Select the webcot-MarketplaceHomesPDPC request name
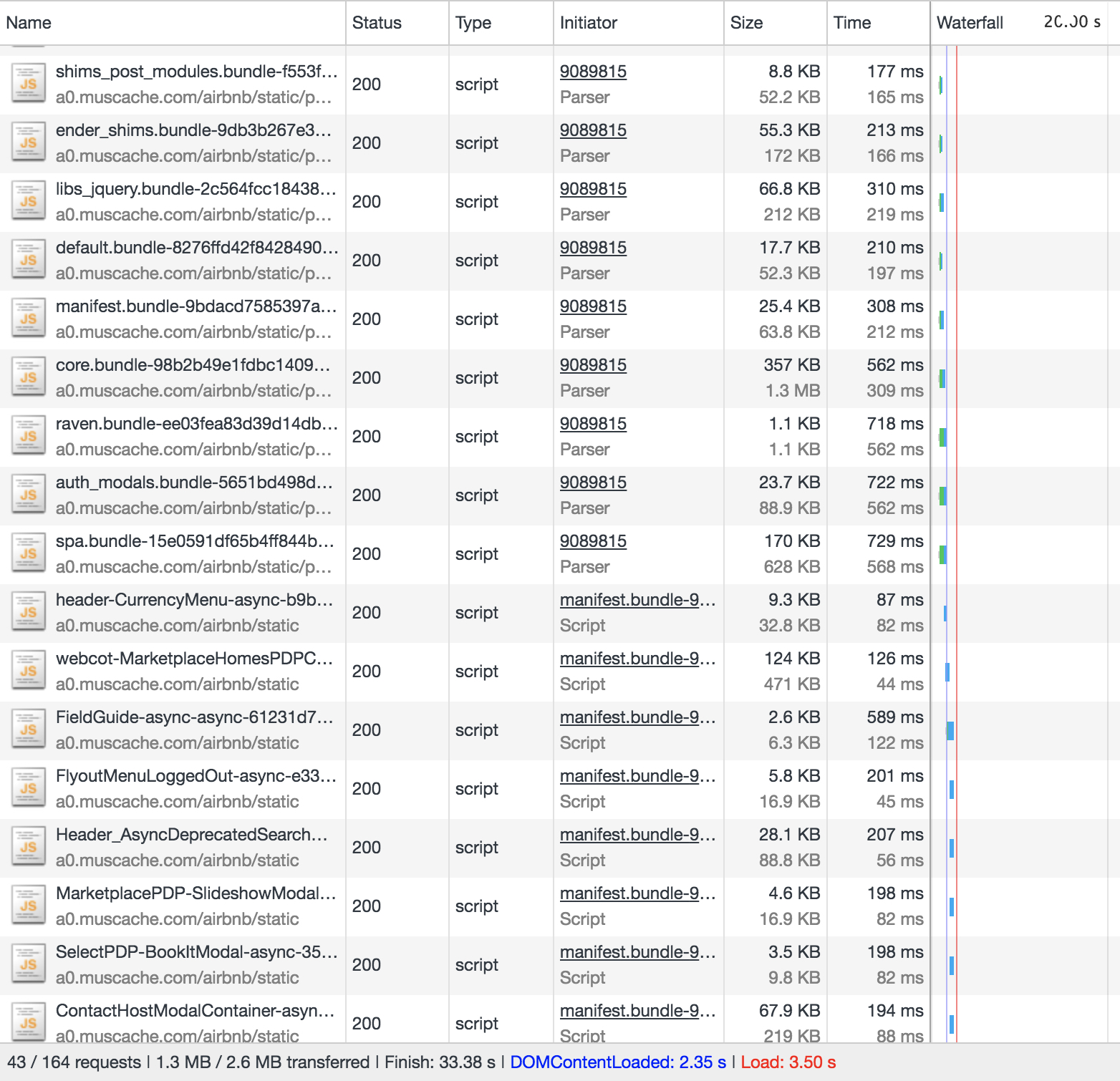 194,659
